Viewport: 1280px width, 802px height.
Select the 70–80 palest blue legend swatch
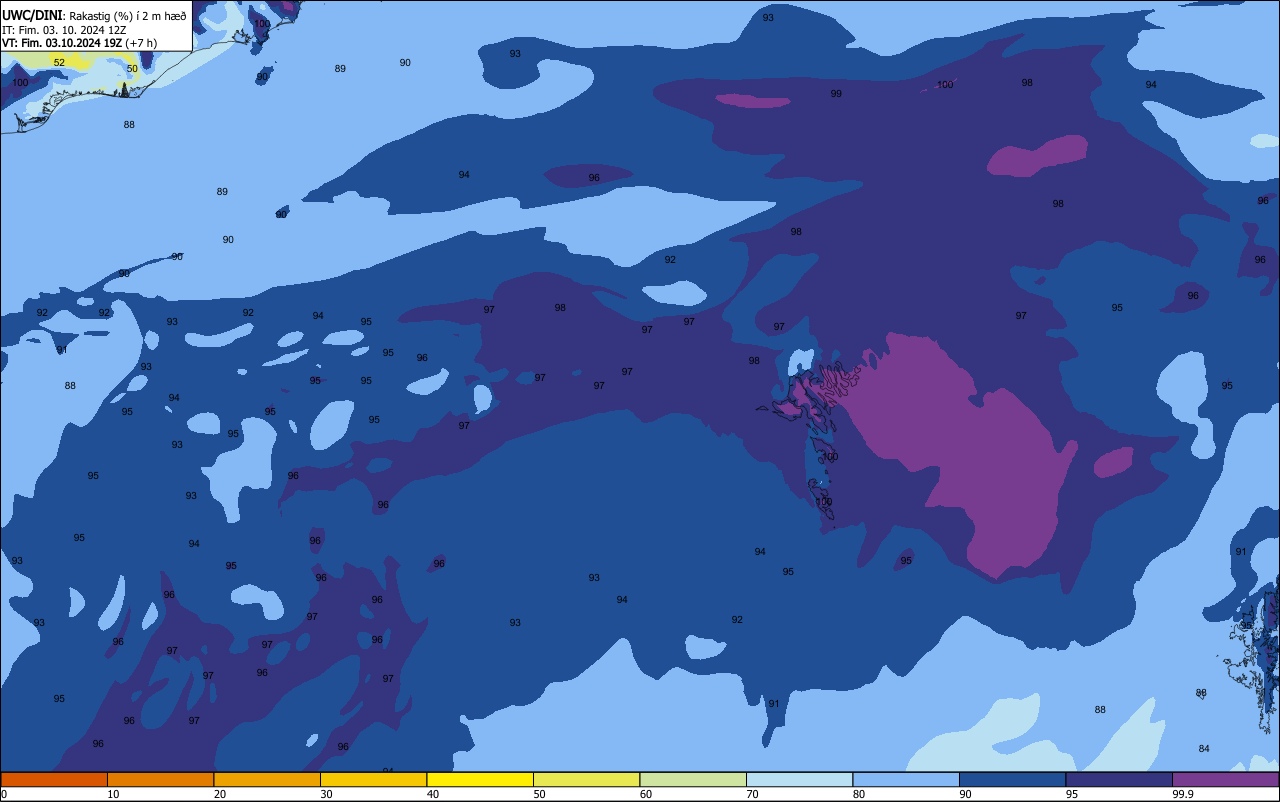(x=799, y=780)
